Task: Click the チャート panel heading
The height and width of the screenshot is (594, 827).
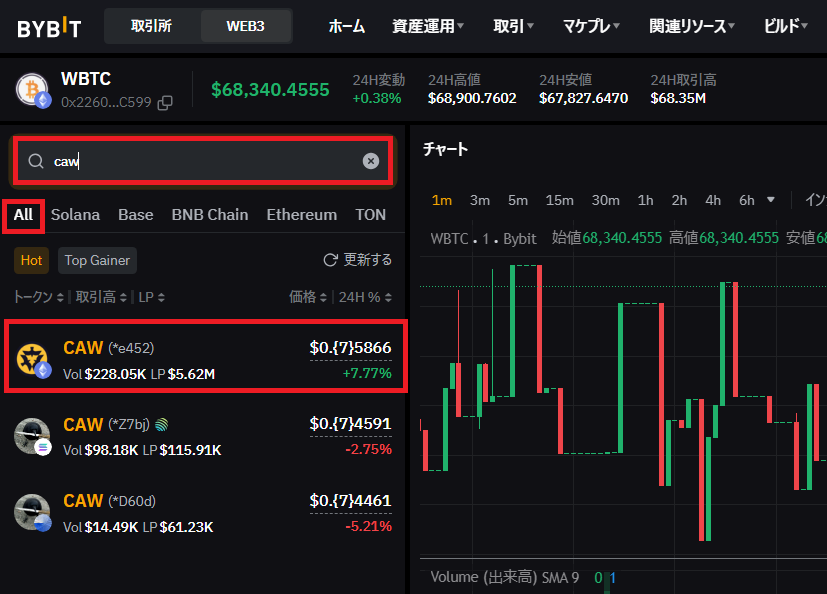Action: 445,149
